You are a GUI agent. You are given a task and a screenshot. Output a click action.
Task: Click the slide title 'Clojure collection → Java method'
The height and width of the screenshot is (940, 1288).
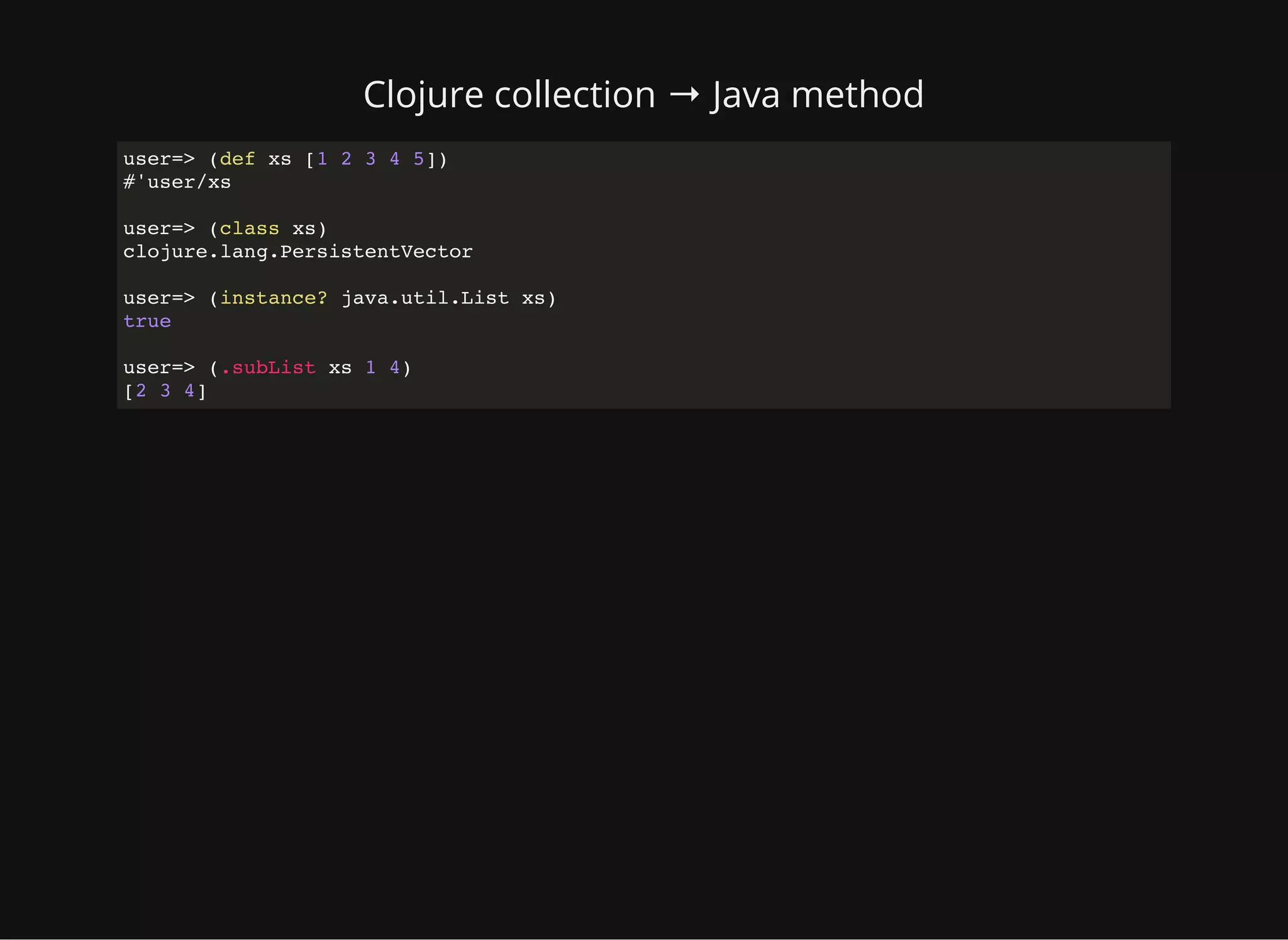coord(643,95)
